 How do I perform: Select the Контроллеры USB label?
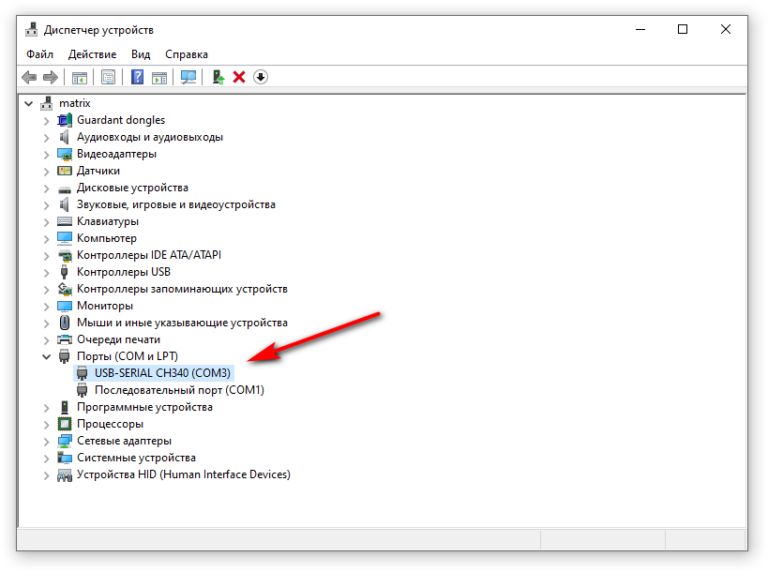pyautogui.click(x=123, y=272)
